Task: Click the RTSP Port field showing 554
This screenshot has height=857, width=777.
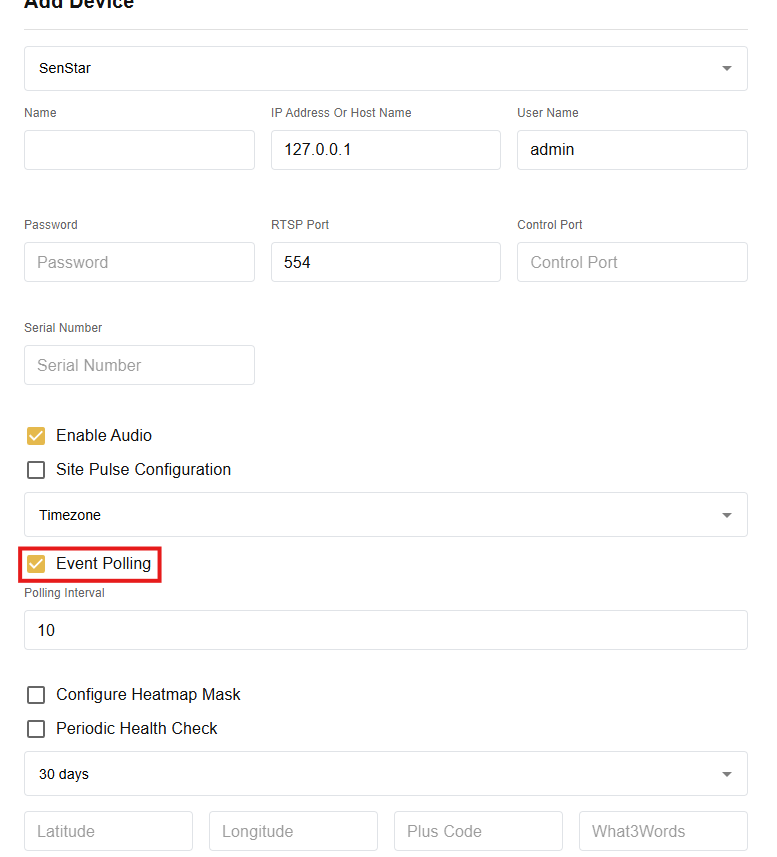Action: point(385,262)
